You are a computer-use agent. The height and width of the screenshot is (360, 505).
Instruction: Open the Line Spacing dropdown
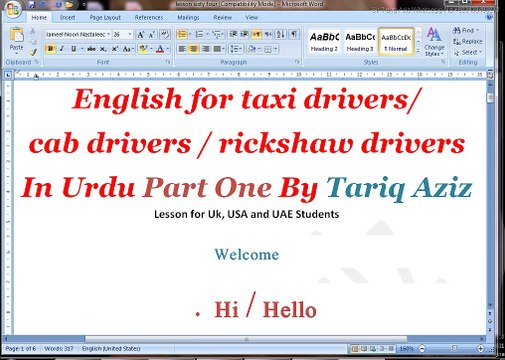coord(236,49)
